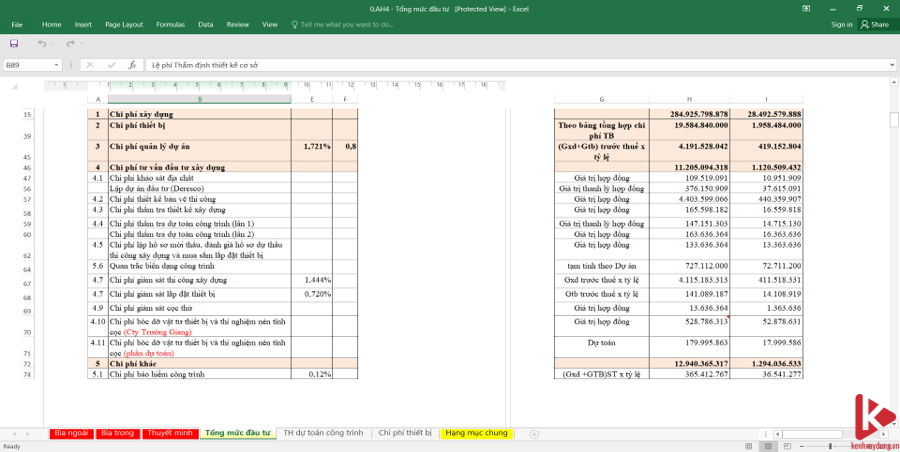Click the Sign in link
Viewport: 900px width, 452px height.
click(x=841, y=24)
